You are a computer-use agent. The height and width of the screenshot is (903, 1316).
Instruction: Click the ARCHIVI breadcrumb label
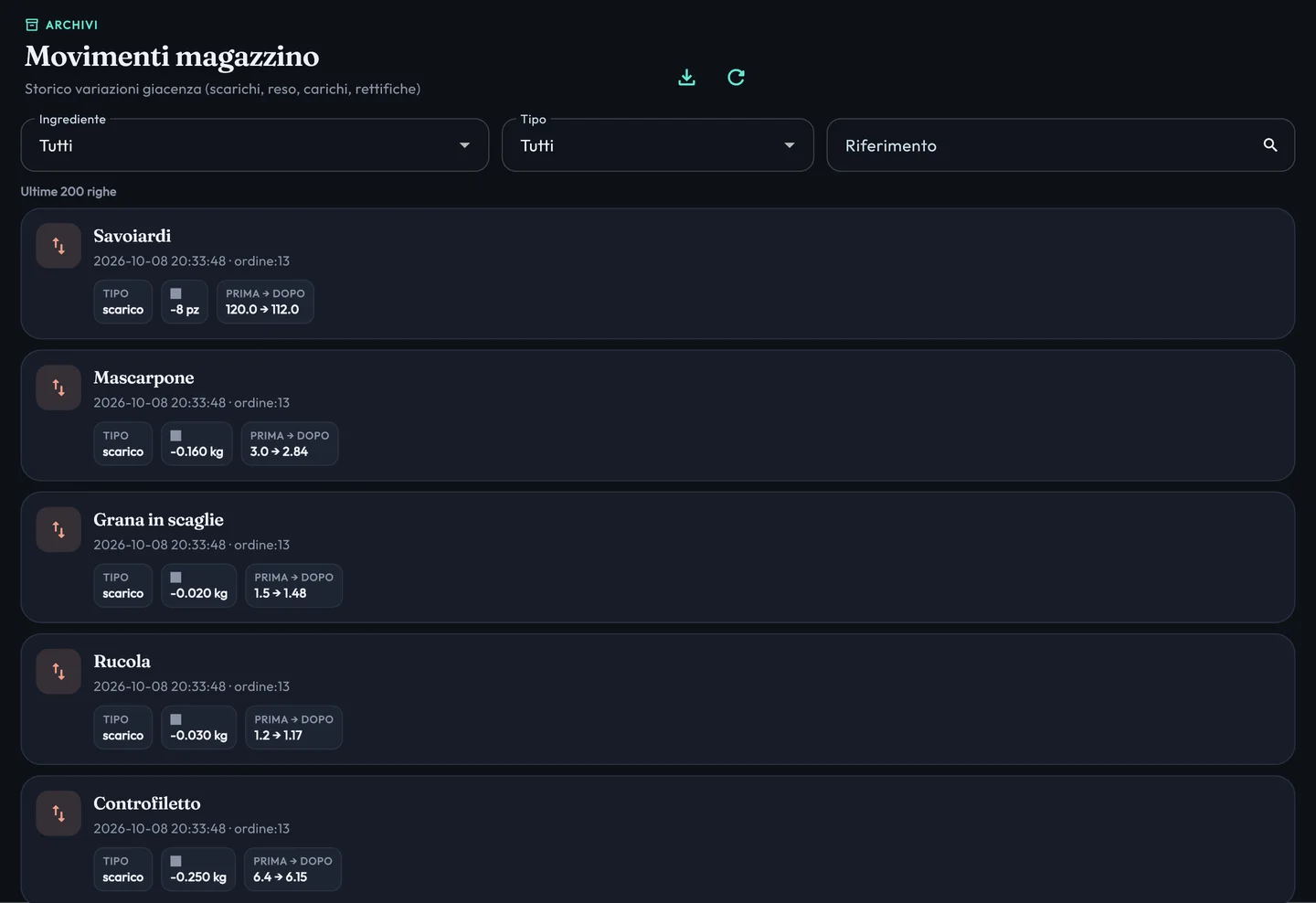click(71, 25)
